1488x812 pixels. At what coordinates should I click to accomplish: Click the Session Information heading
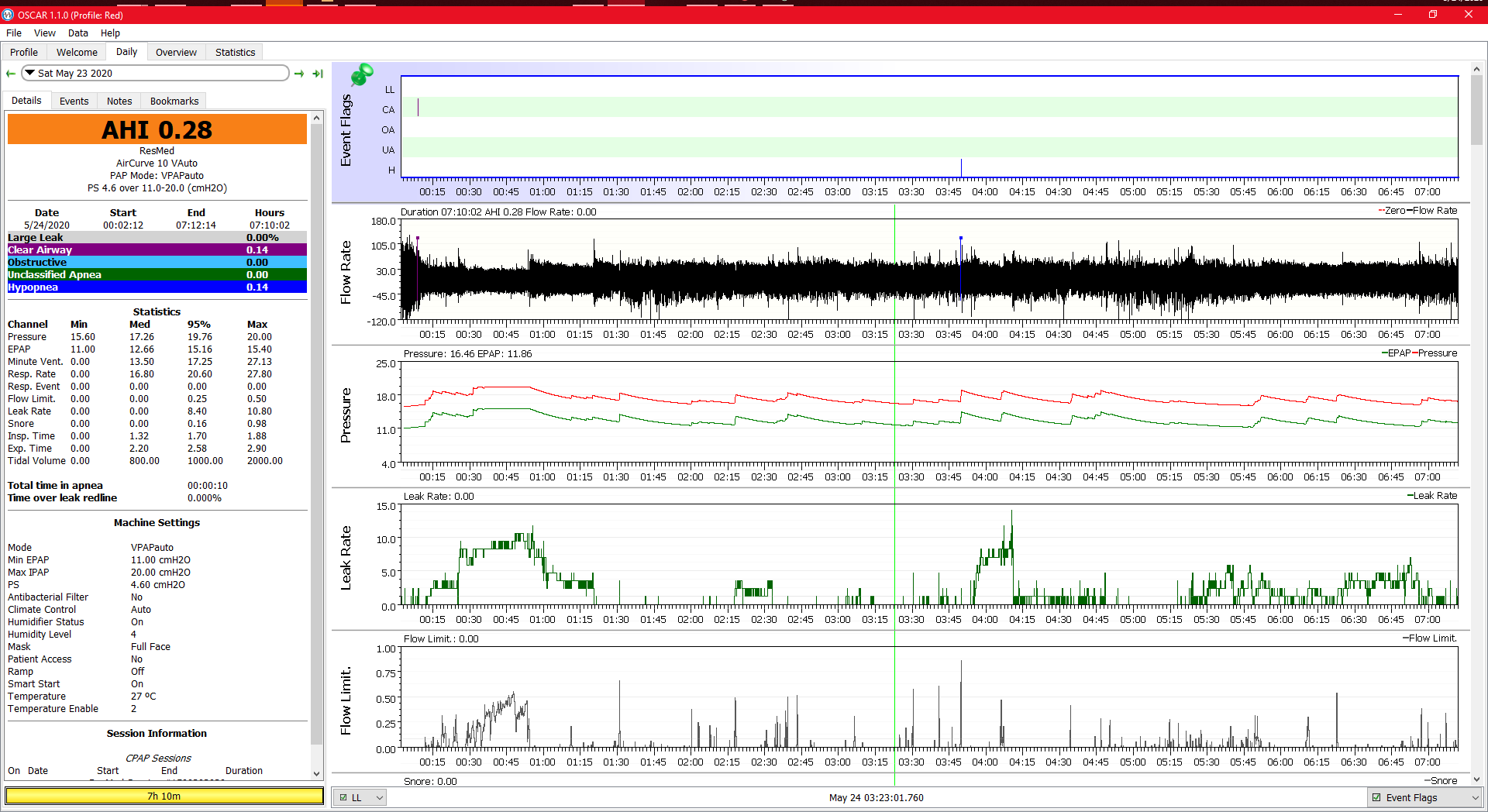157,734
